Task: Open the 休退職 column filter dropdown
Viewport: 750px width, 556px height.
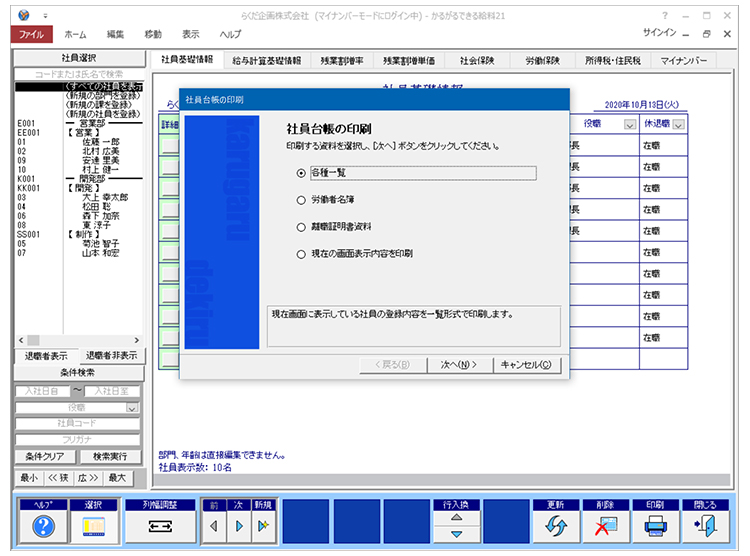Action: click(679, 125)
